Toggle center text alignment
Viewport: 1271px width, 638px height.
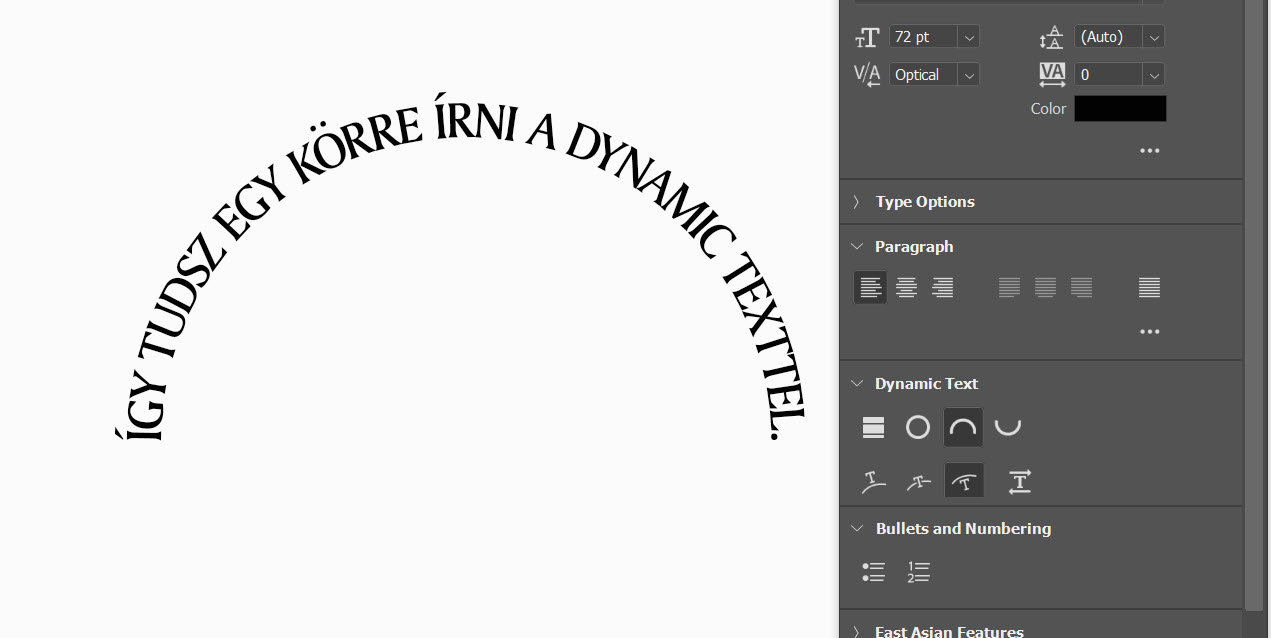(x=906, y=288)
